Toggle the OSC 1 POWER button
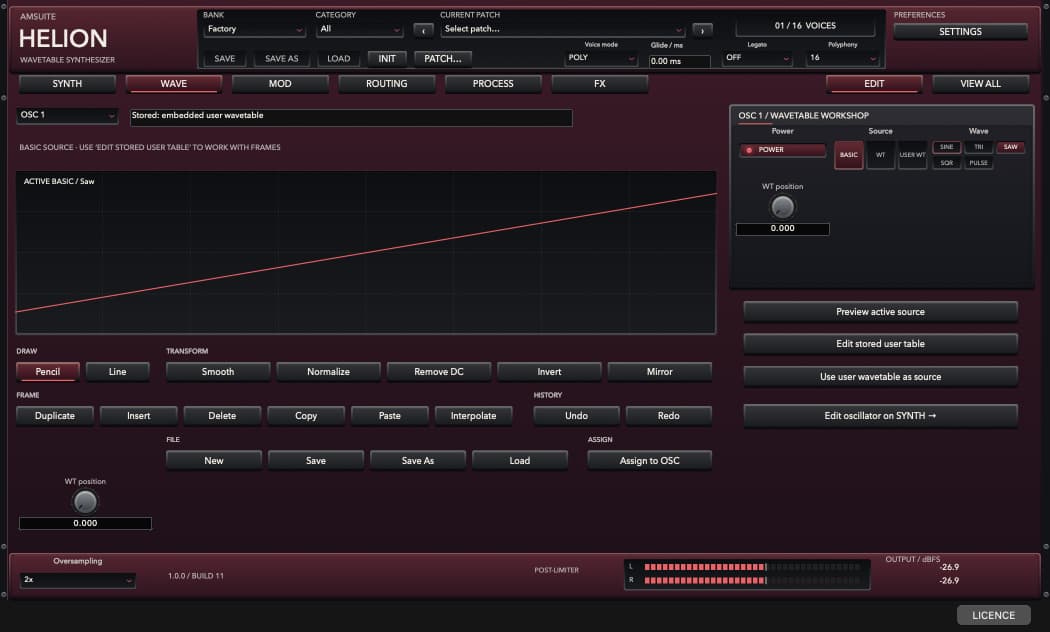Screen dimensions: 1050x632 pos(782,150)
